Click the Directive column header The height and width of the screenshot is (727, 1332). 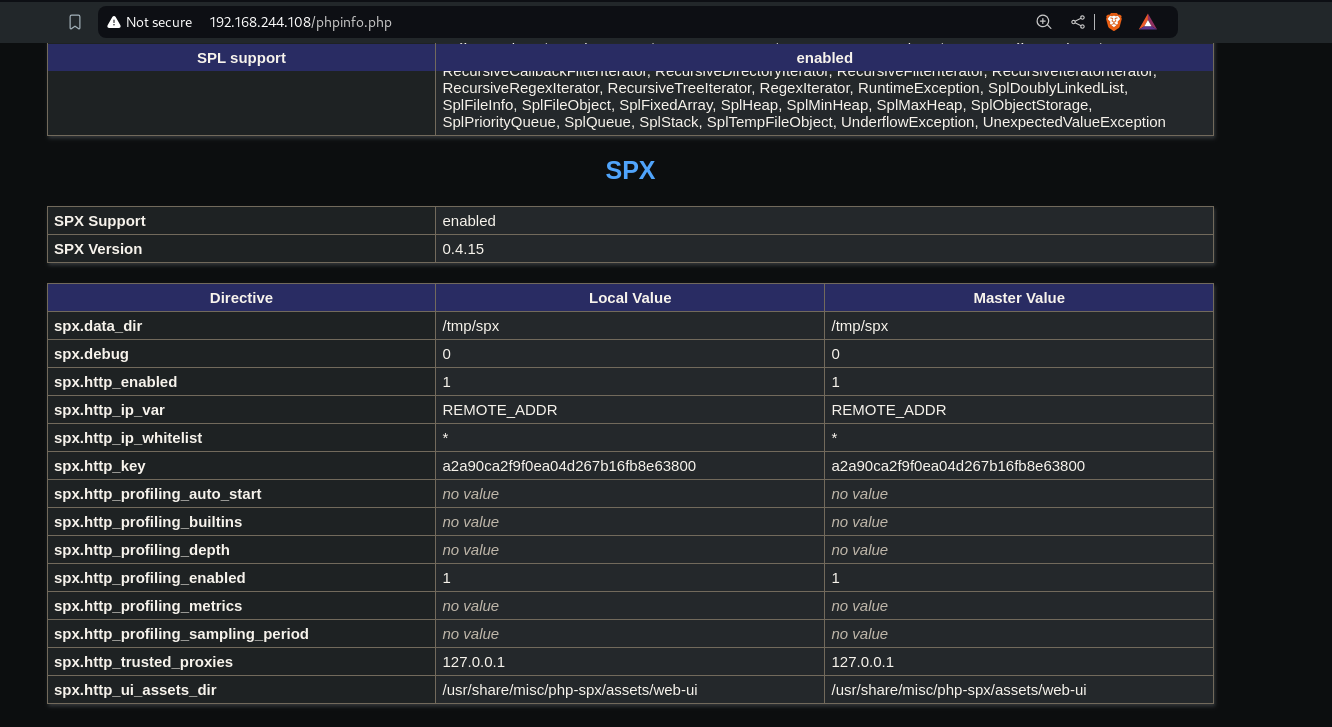[241, 297]
